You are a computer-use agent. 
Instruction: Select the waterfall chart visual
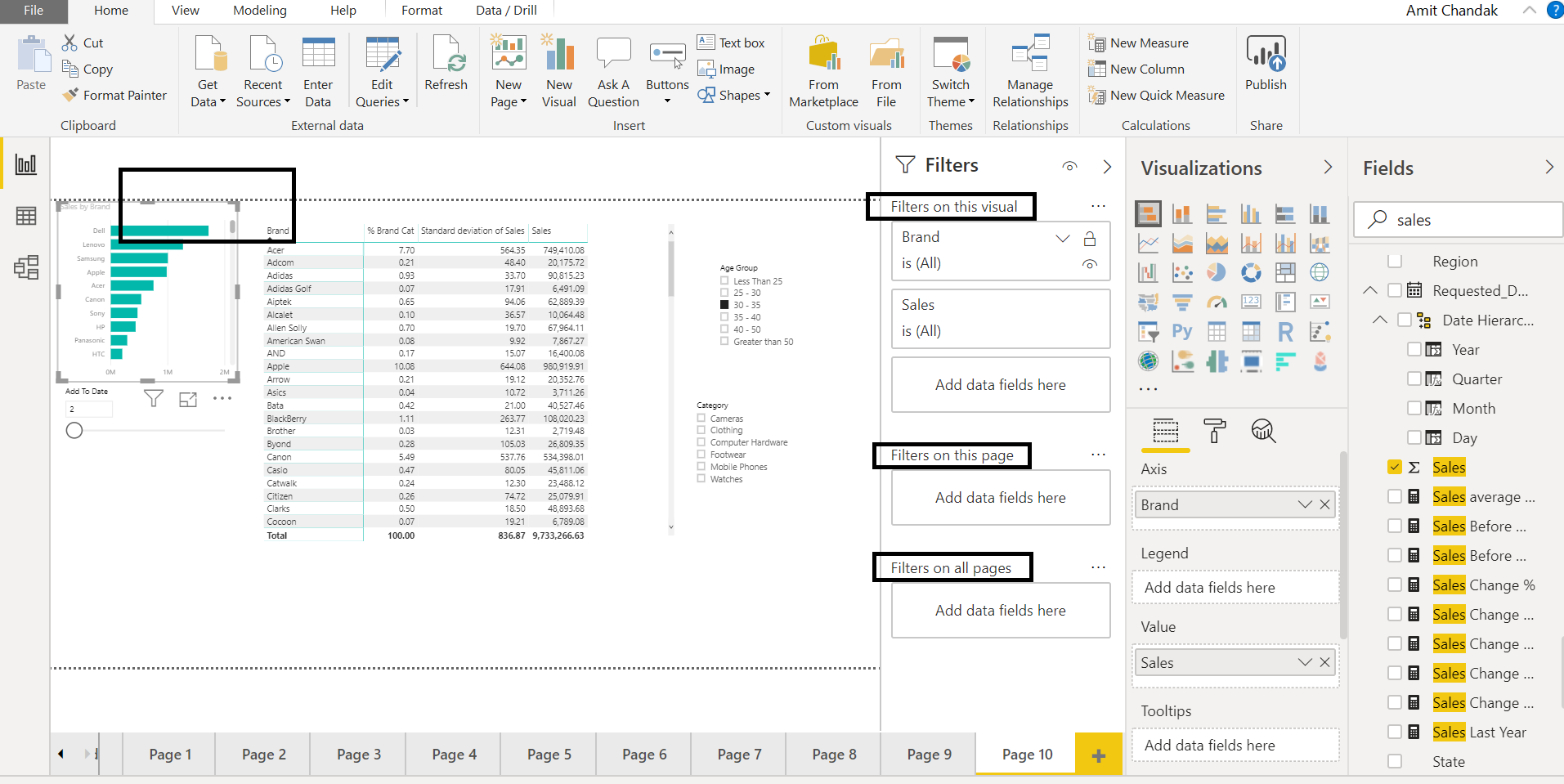(x=1148, y=272)
